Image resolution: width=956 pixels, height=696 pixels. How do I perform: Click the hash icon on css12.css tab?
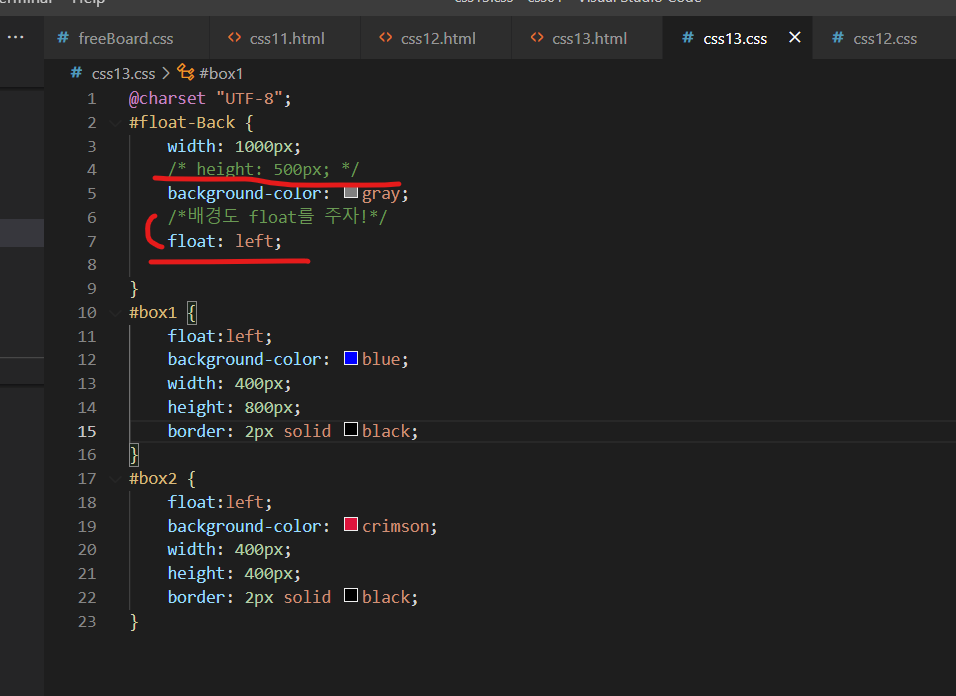pos(838,38)
